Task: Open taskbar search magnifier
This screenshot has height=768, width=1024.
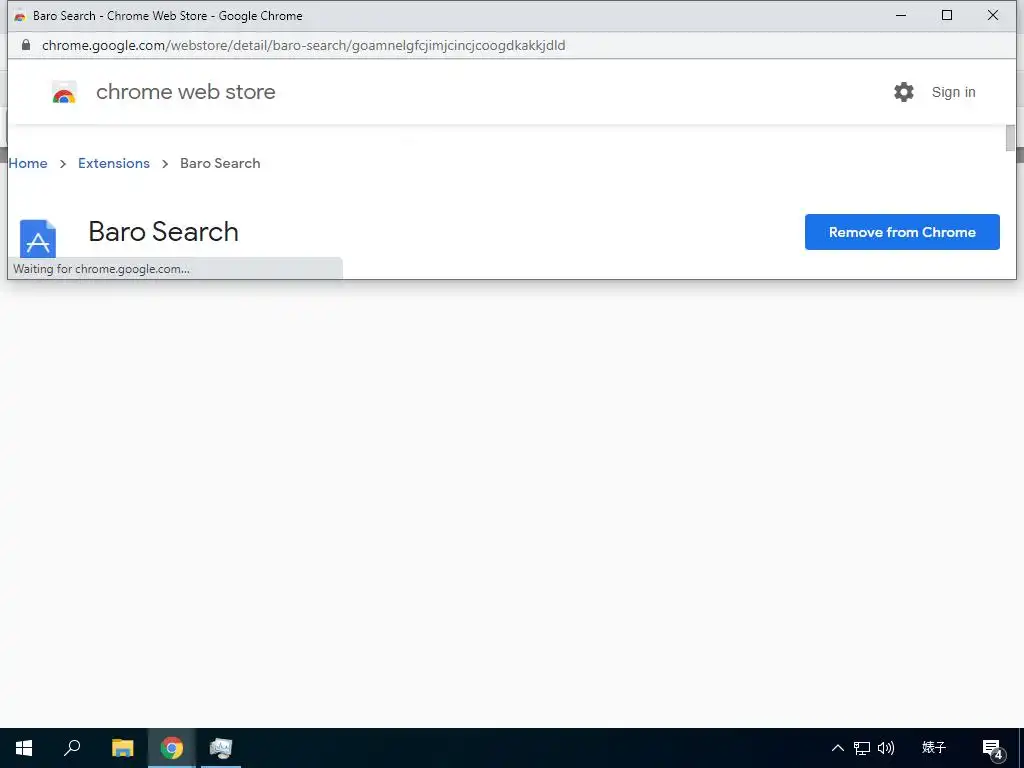Action: point(72,748)
